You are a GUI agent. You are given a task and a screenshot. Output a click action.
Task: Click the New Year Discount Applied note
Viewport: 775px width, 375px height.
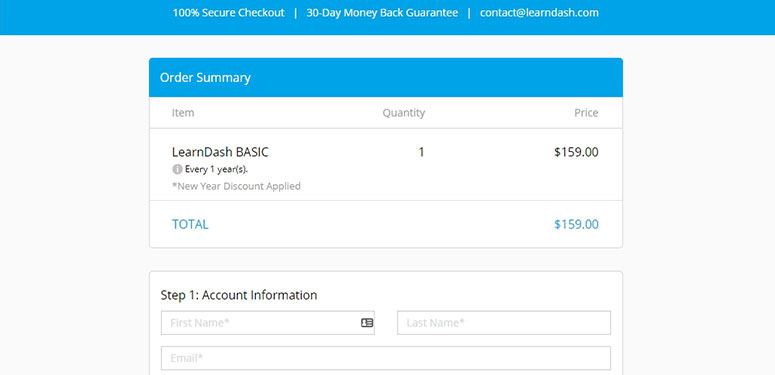[x=236, y=186]
